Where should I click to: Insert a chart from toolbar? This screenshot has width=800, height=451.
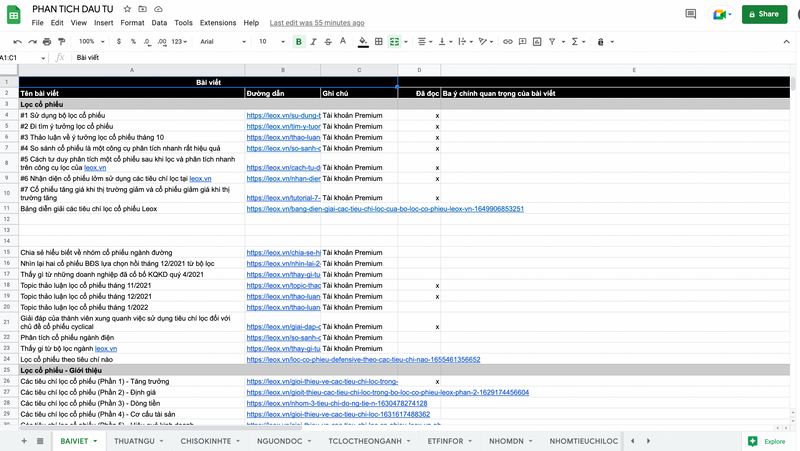[537, 42]
